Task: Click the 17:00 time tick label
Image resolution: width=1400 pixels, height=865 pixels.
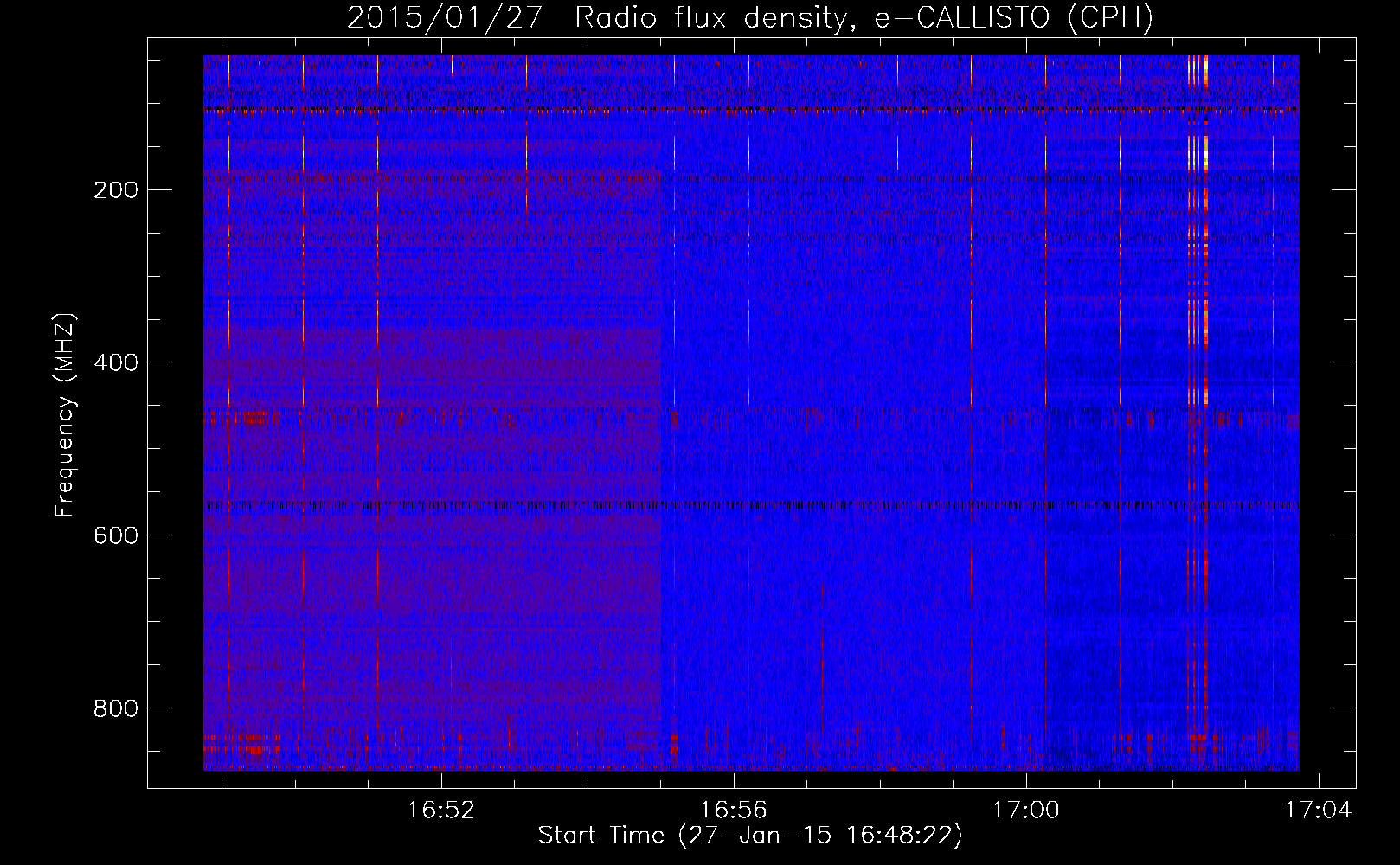Action: pos(1026,811)
